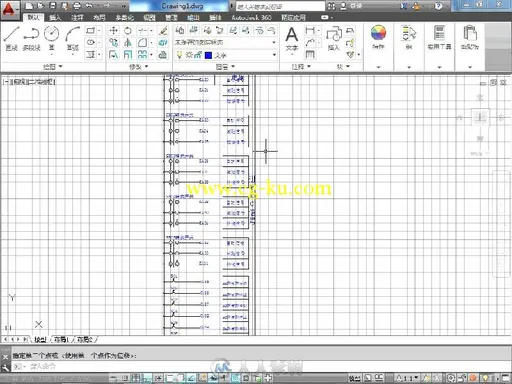Activate the Stretch tool

tap(113, 54)
